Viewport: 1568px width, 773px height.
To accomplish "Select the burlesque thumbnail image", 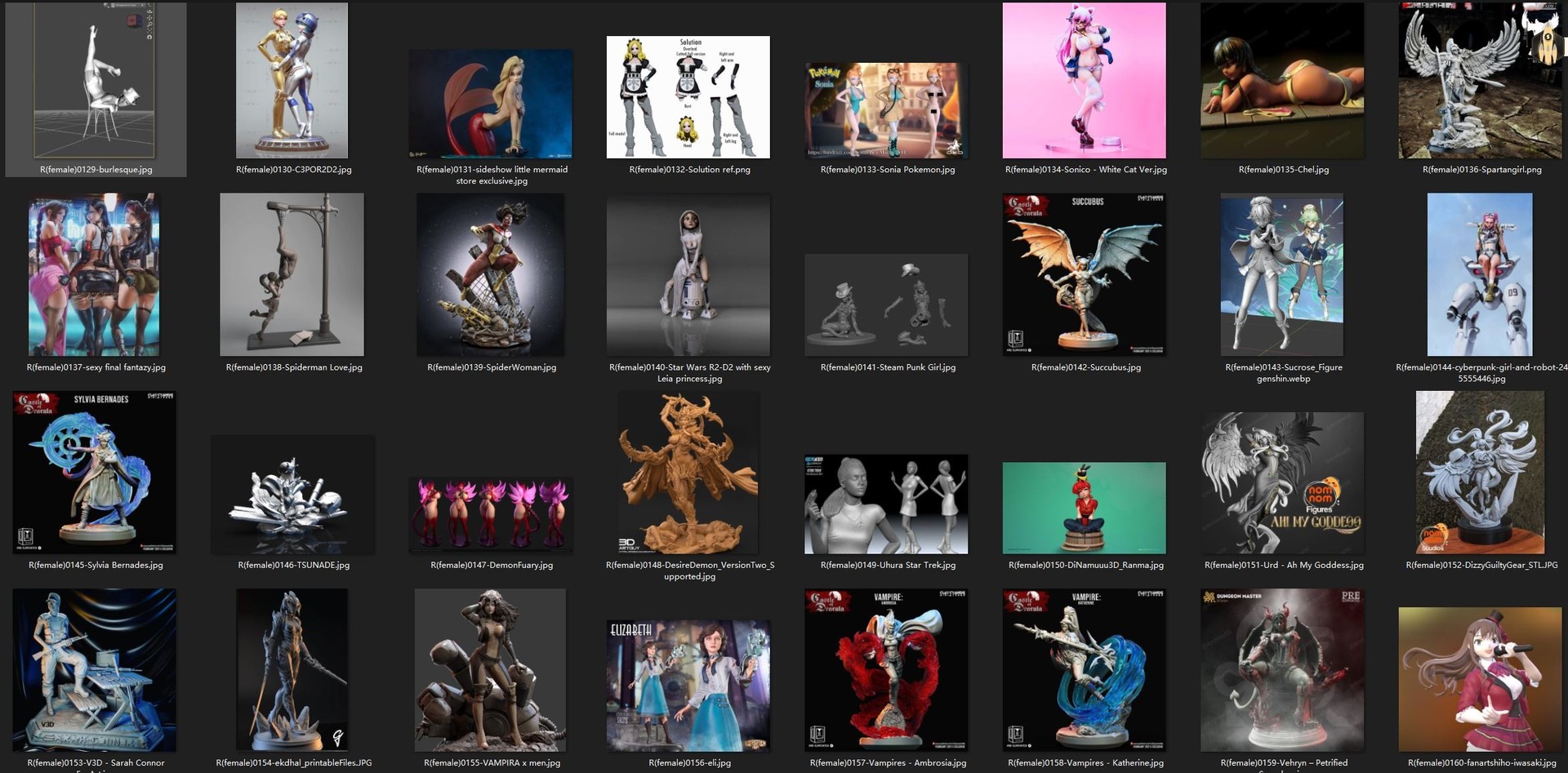I will pos(96,81).
